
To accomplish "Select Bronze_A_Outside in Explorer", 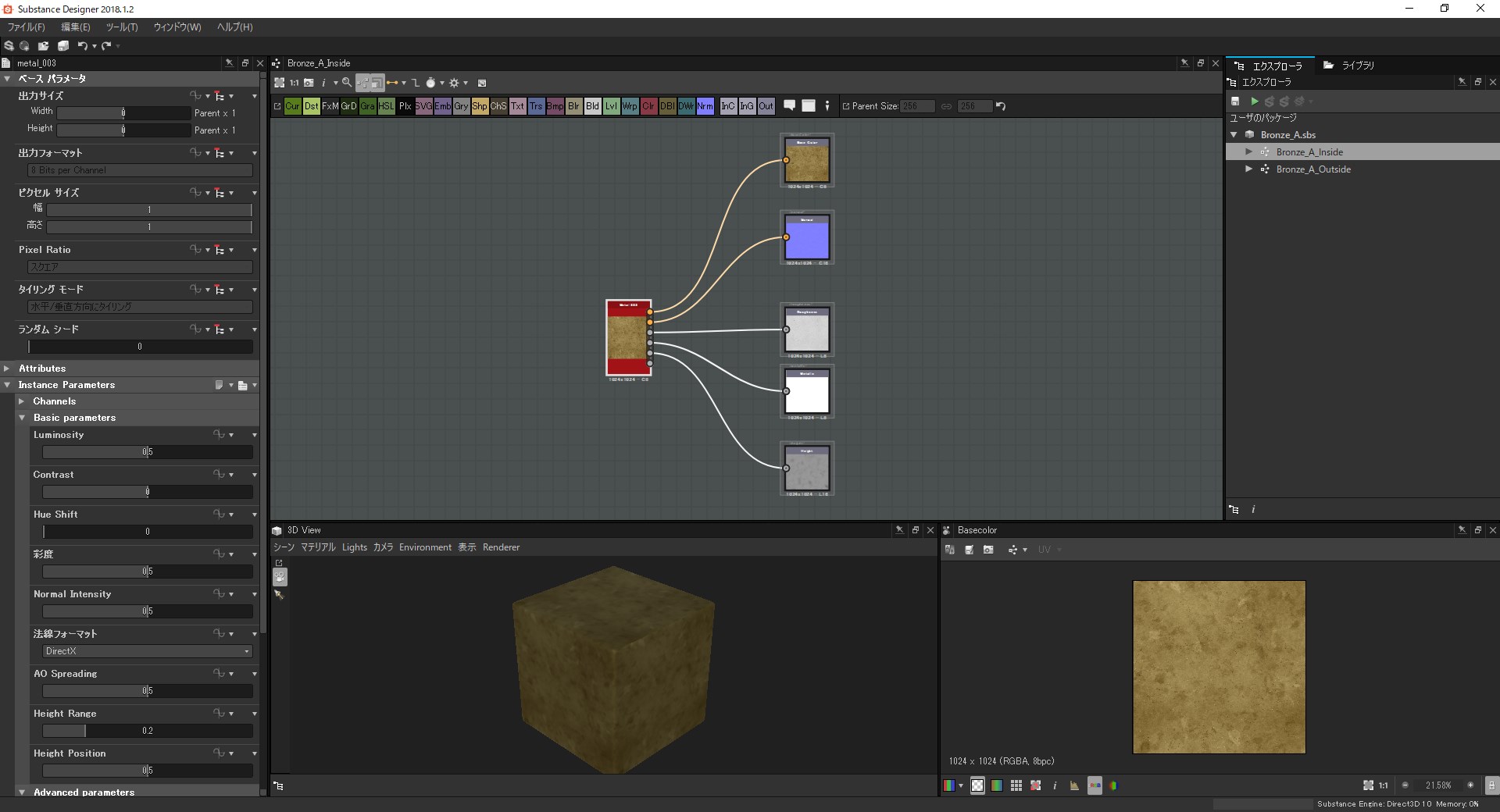I will [1313, 169].
